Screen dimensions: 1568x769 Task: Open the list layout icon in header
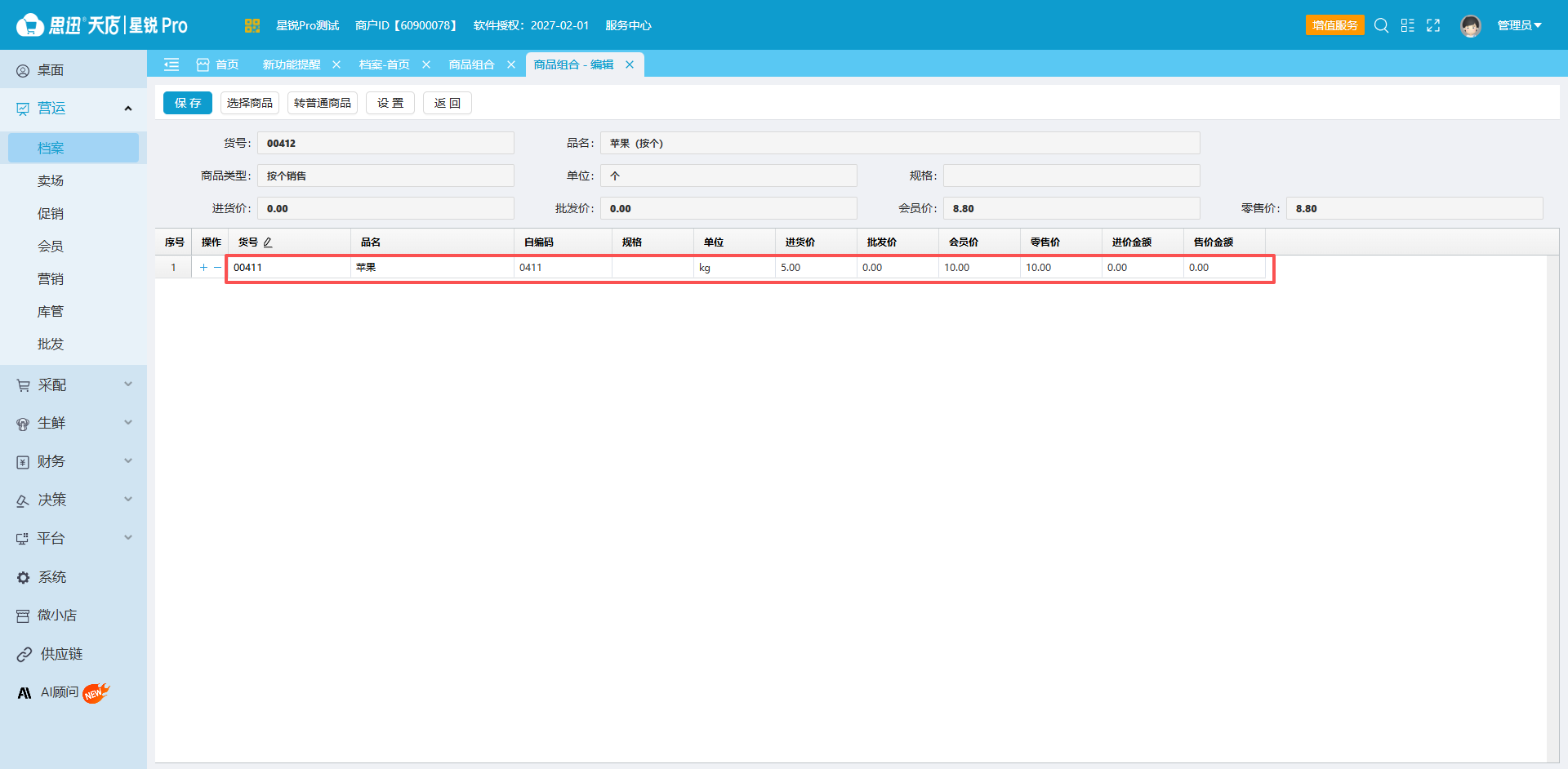[1407, 25]
